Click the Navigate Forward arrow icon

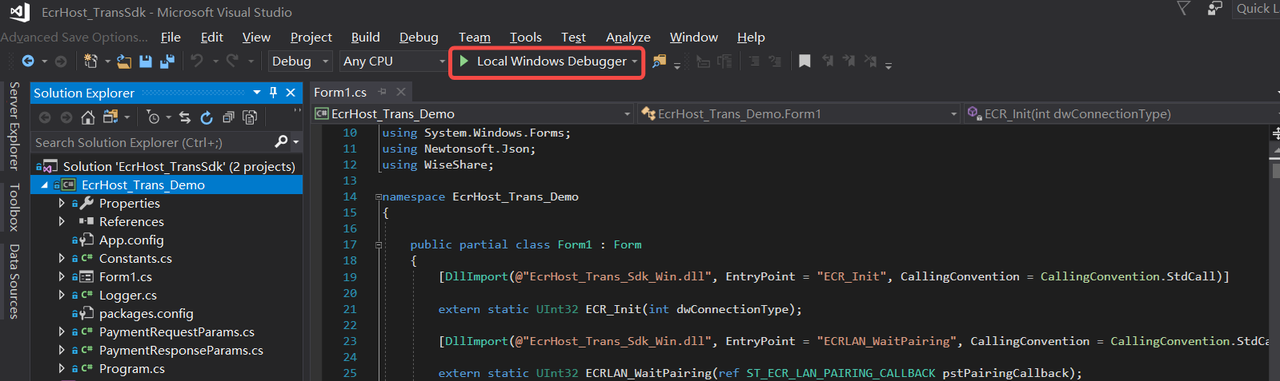tap(60, 61)
